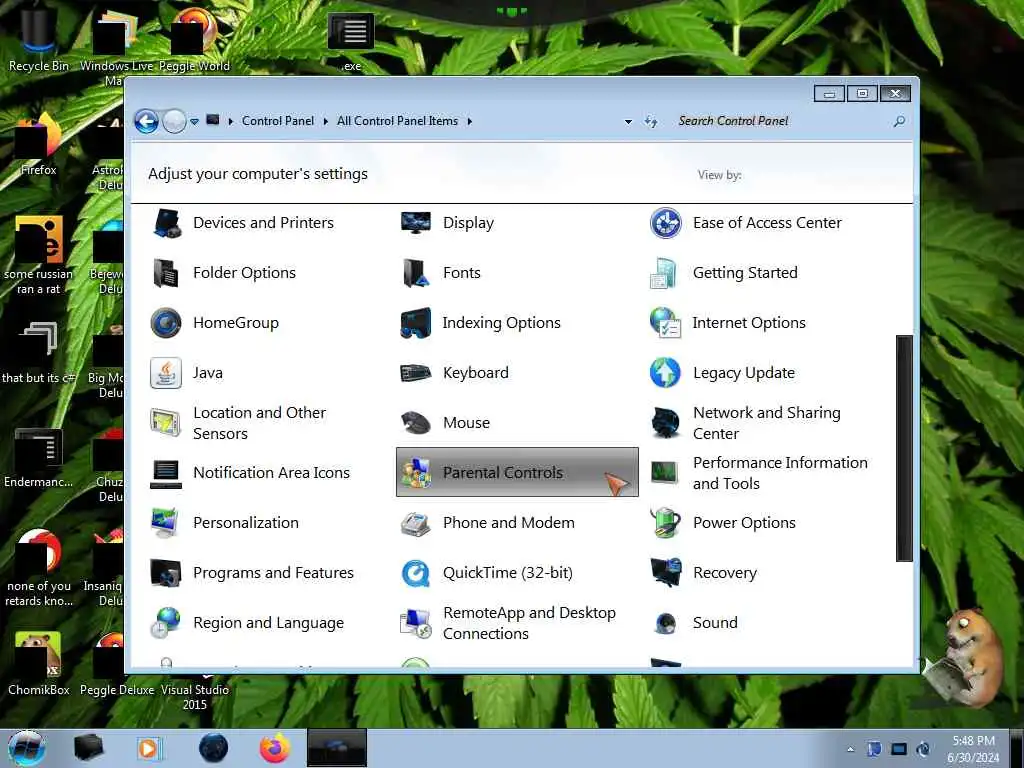Viewport: 1024px width, 768px height.
Task: Expand the Control Panel breadcrumb arrow
Action: click(325, 121)
